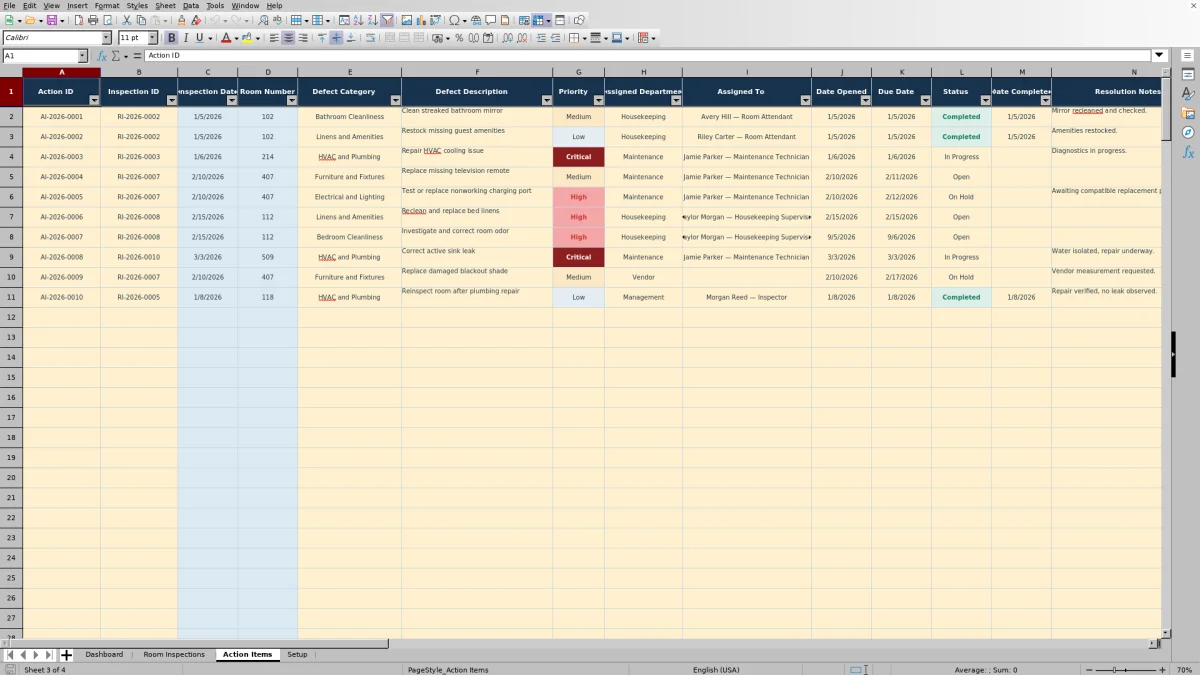This screenshot has height=675, width=1200.
Task: Open the Font Size dropdown
Action: click(x=153, y=38)
